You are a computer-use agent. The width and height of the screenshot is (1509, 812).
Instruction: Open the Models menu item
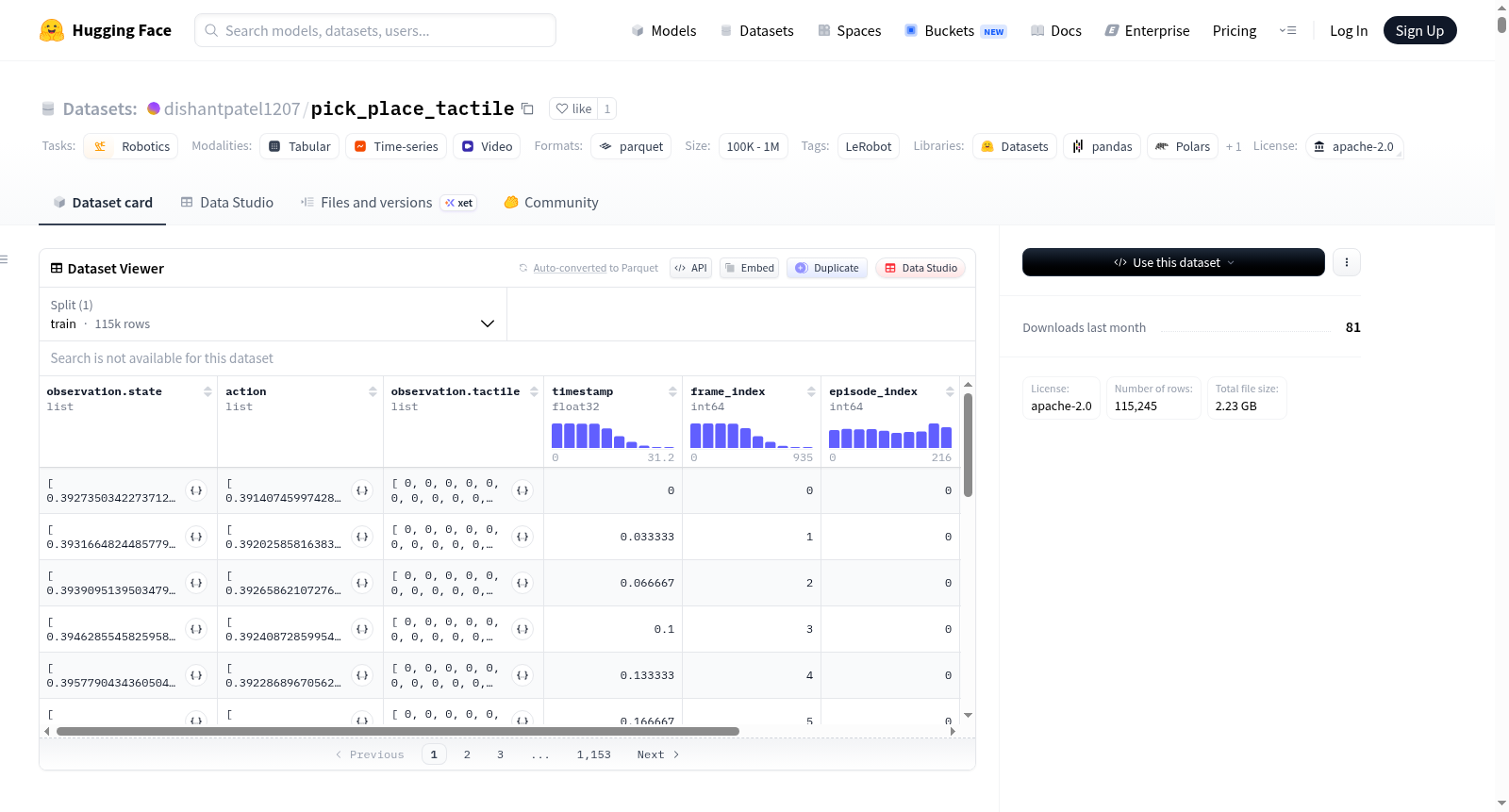[x=664, y=30]
